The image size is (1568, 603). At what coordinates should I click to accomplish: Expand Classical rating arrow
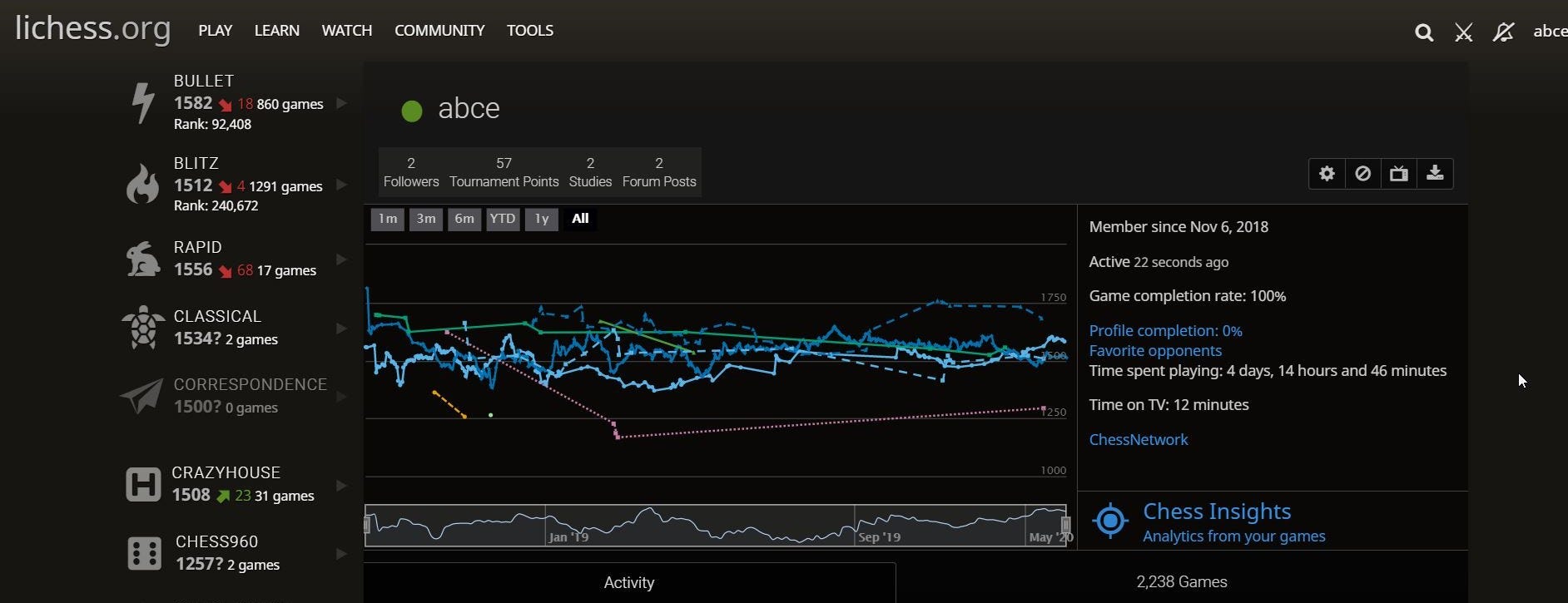[x=341, y=329]
